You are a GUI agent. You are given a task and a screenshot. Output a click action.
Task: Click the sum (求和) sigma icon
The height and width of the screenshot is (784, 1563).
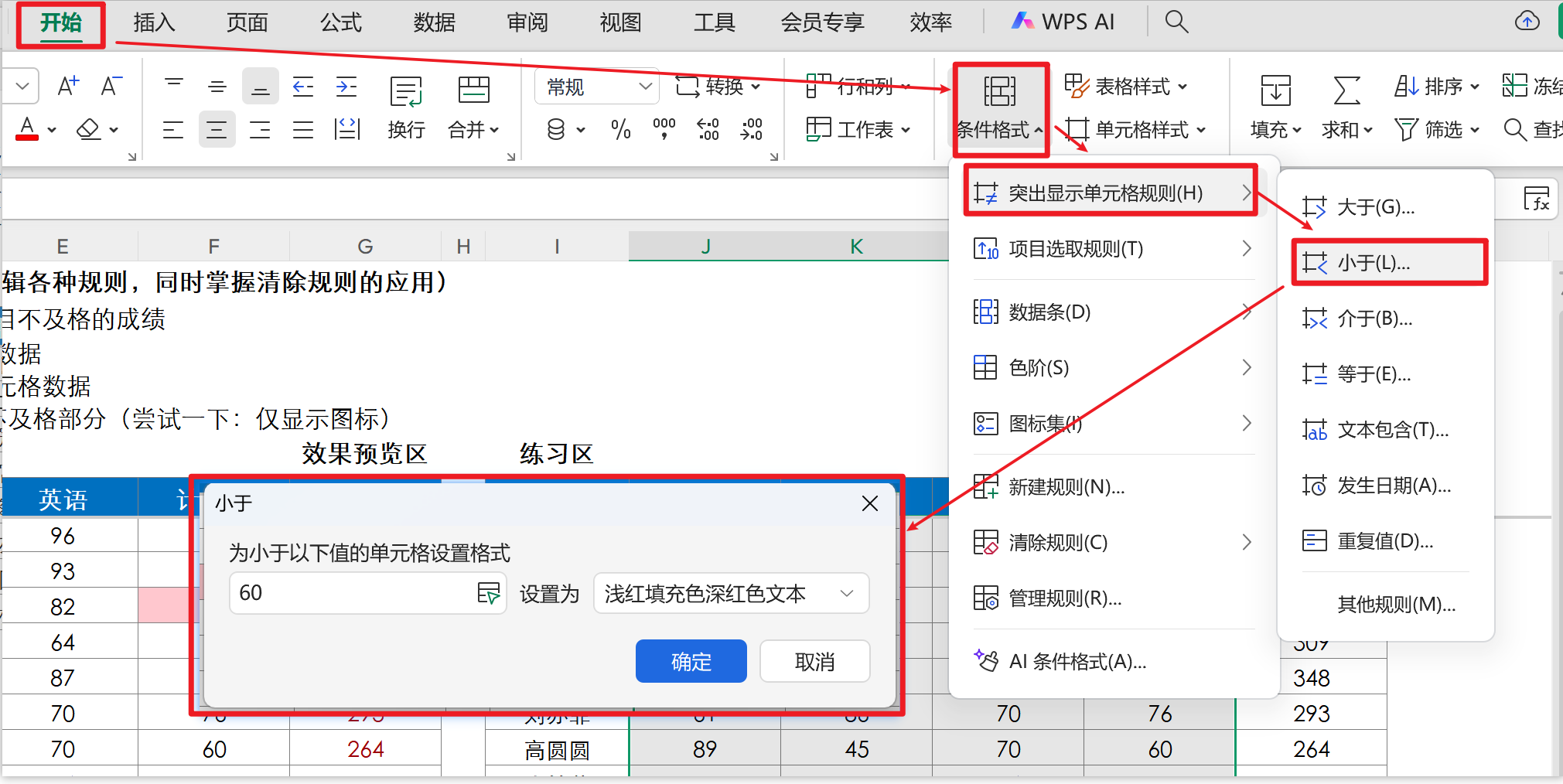pyautogui.click(x=1346, y=91)
